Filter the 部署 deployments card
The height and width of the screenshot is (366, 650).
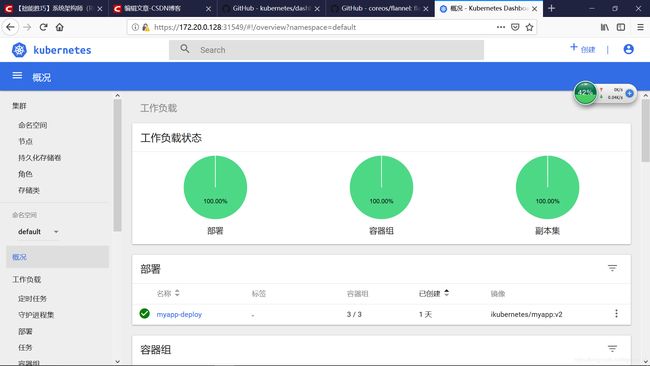[x=612, y=268]
